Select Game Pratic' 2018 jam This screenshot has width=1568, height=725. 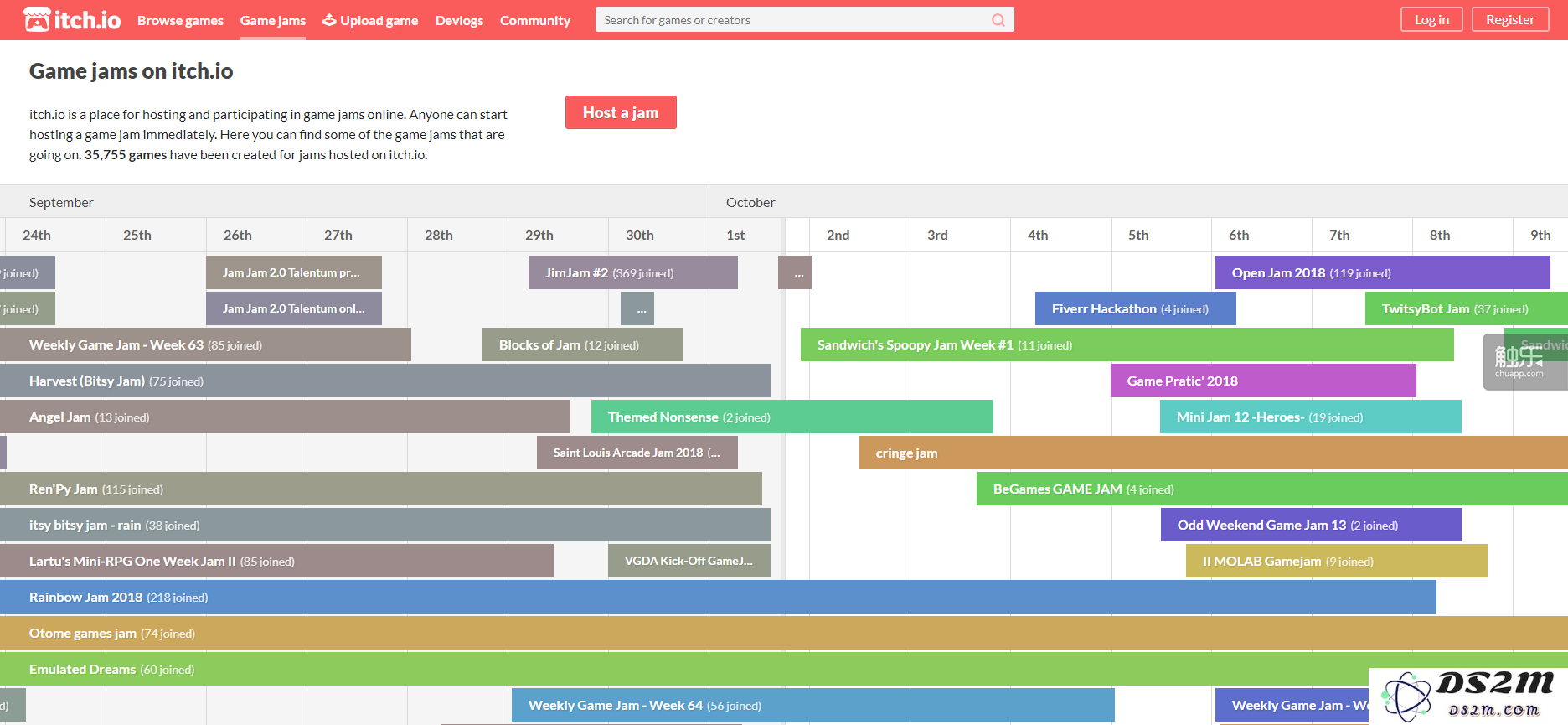[1263, 381]
